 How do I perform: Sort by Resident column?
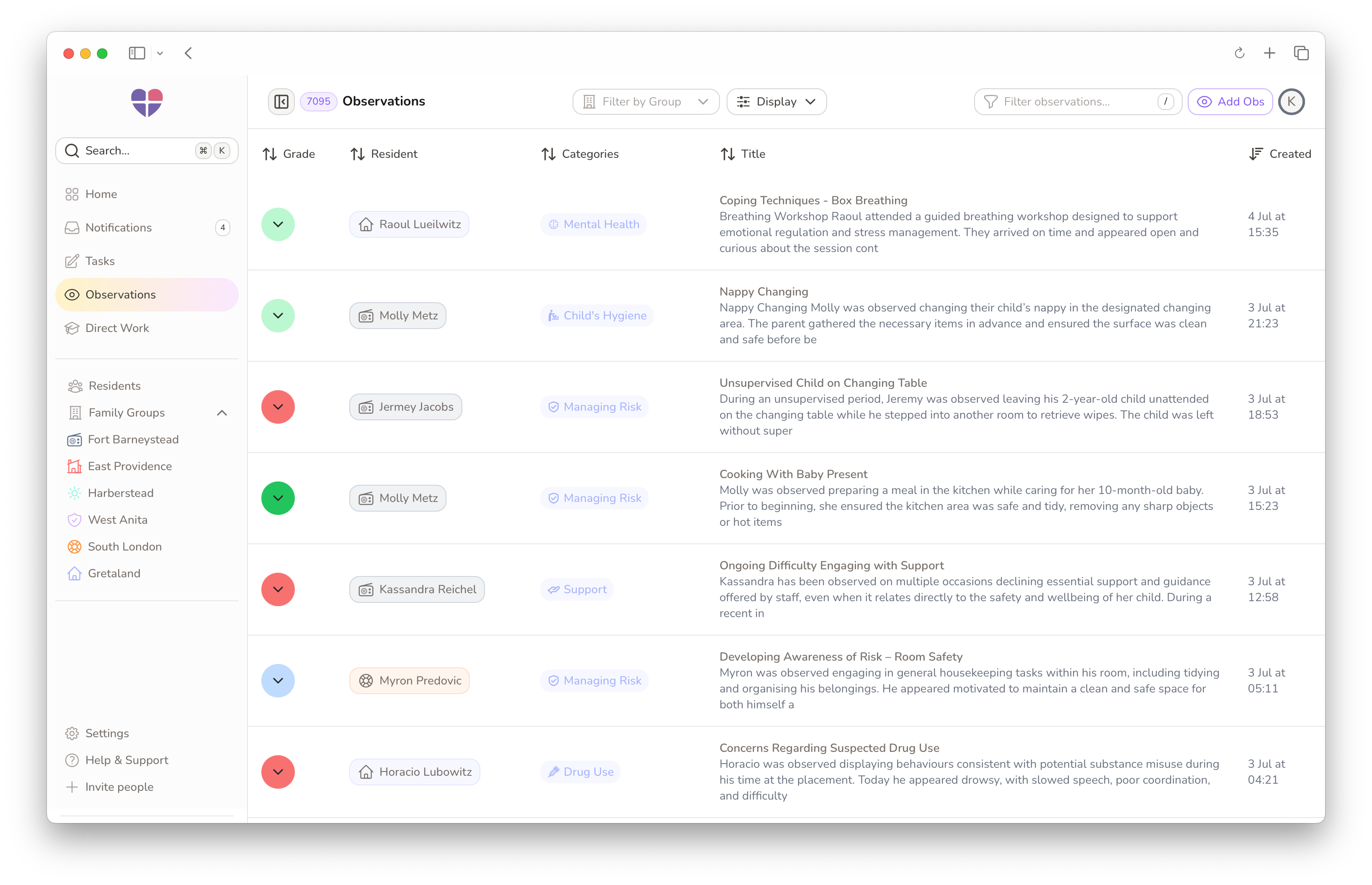click(384, 154)
